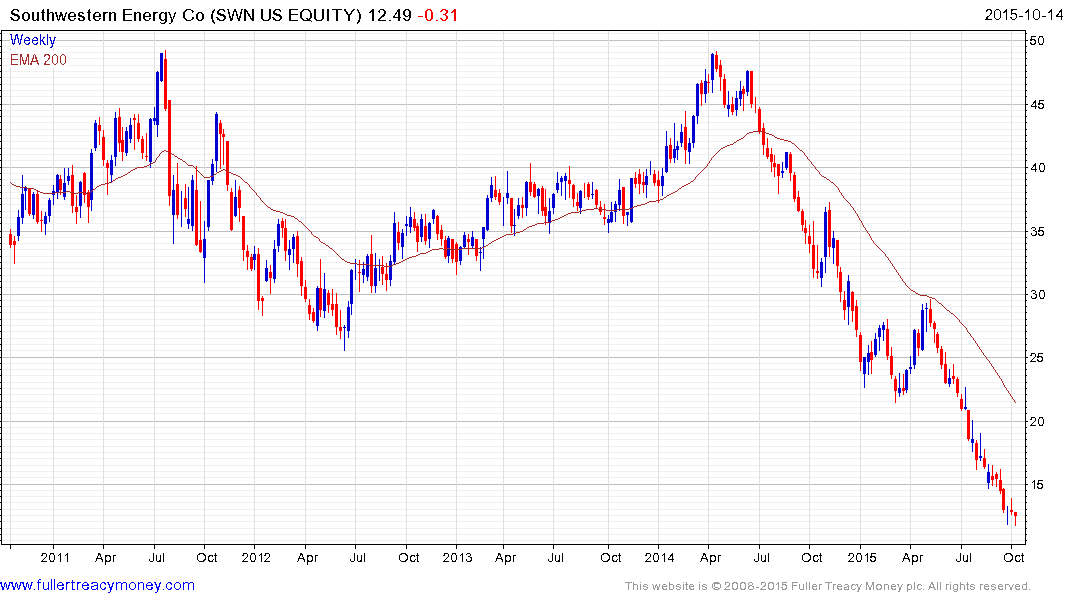This screenshot has width=1075, height=600.
Task: Click the x-axis year label 2011
Action: (55, 557)
